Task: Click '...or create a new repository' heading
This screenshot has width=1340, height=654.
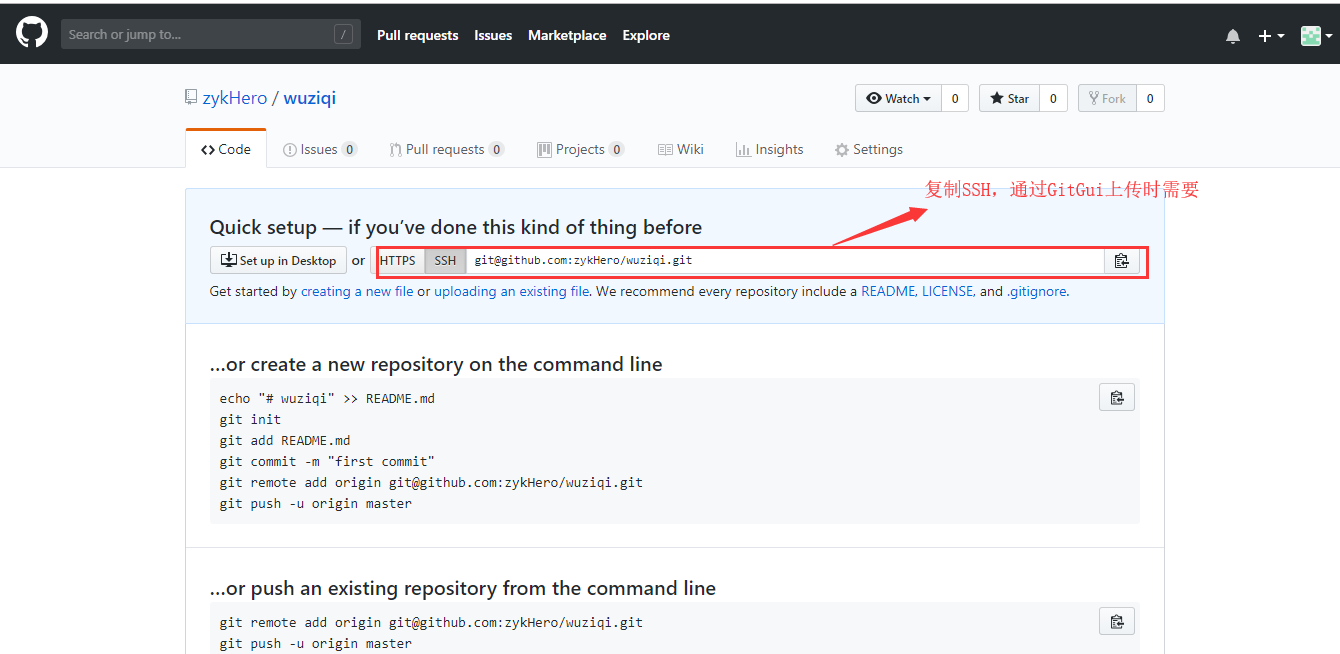Action: (x=436, y=364)
